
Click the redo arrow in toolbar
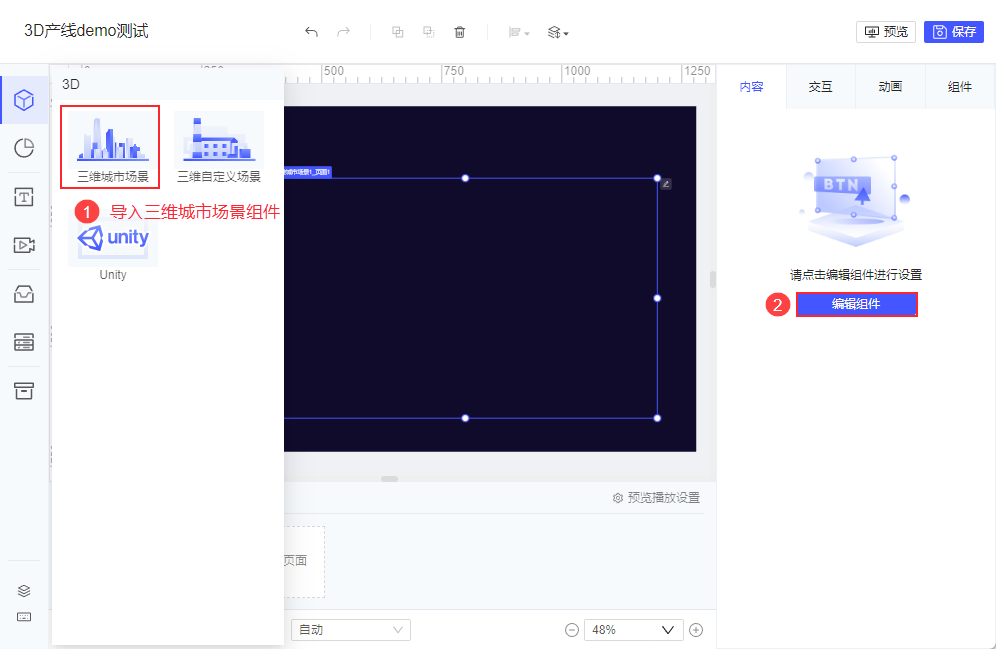tap(344, 32)
